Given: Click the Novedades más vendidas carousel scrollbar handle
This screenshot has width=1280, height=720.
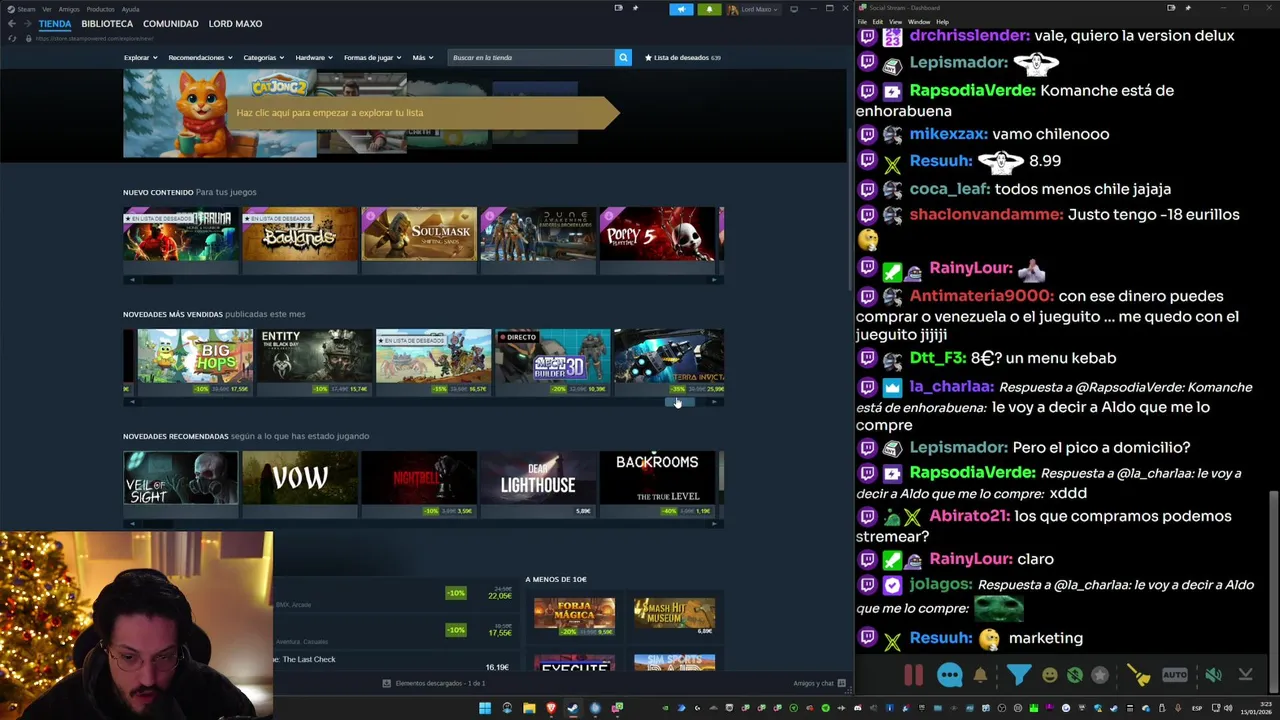Looking at the screenshot, I should point(680,402).
